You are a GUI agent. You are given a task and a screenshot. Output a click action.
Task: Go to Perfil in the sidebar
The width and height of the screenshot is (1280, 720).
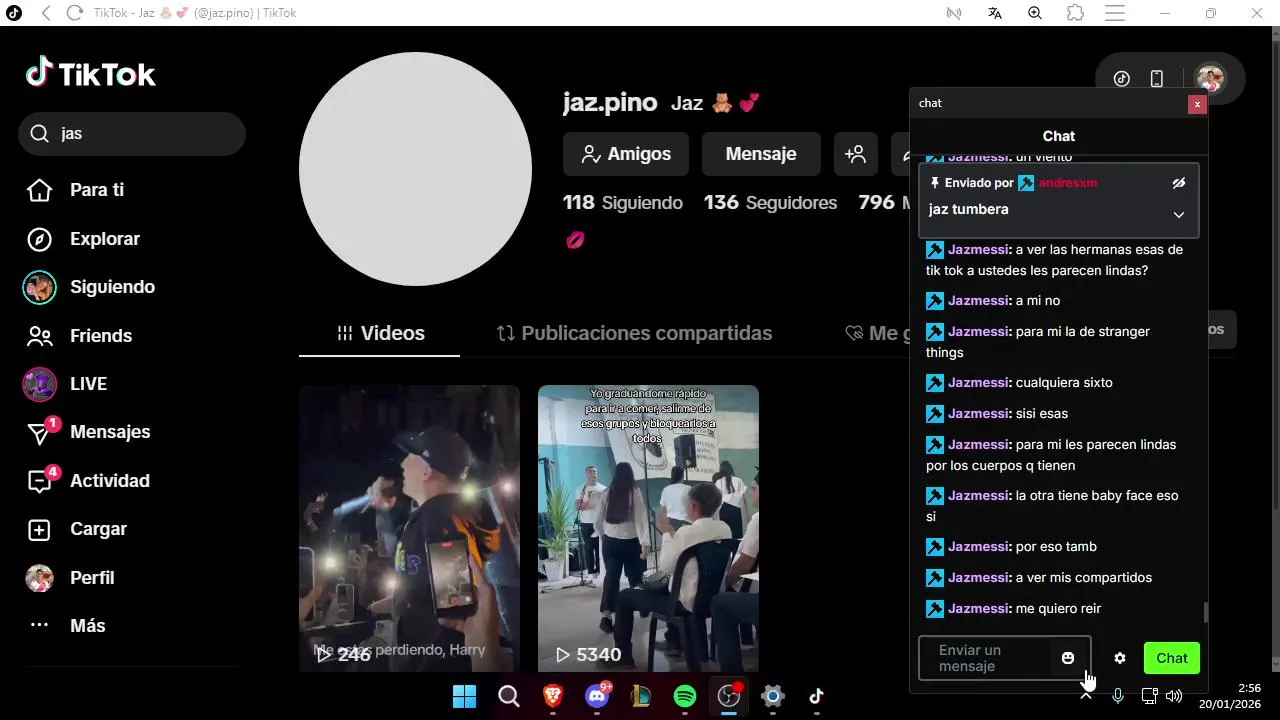tap(70, 578)
